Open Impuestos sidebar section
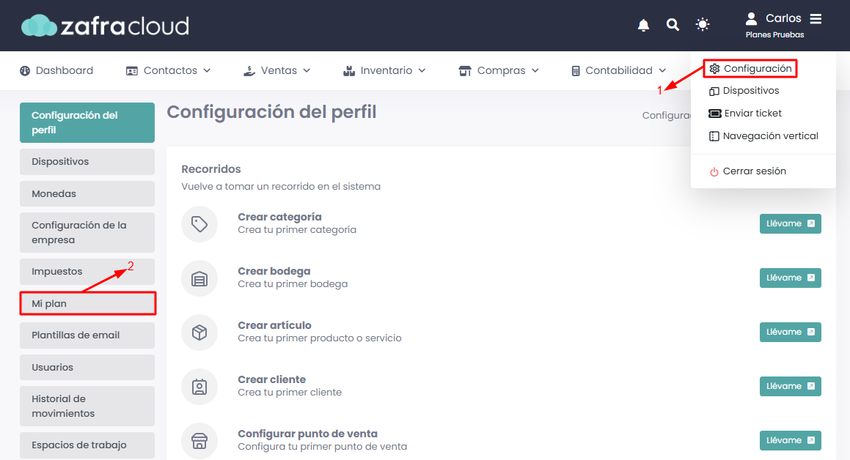This screenshot has width=850, height=460. [87, 271]
